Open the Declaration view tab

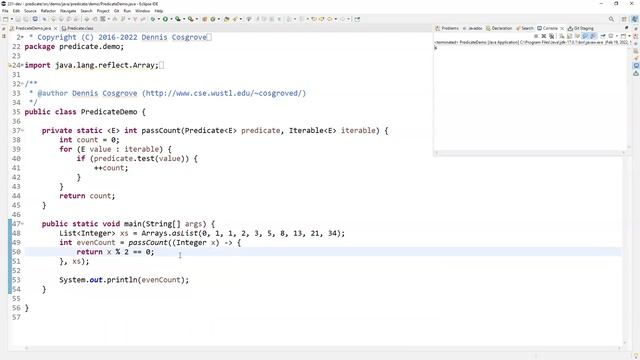499,29
